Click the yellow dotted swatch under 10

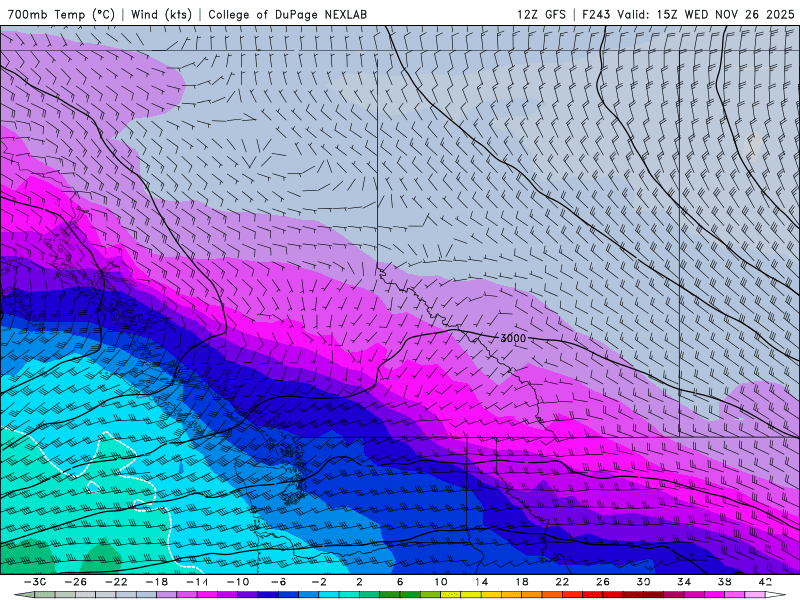point(451,595)
